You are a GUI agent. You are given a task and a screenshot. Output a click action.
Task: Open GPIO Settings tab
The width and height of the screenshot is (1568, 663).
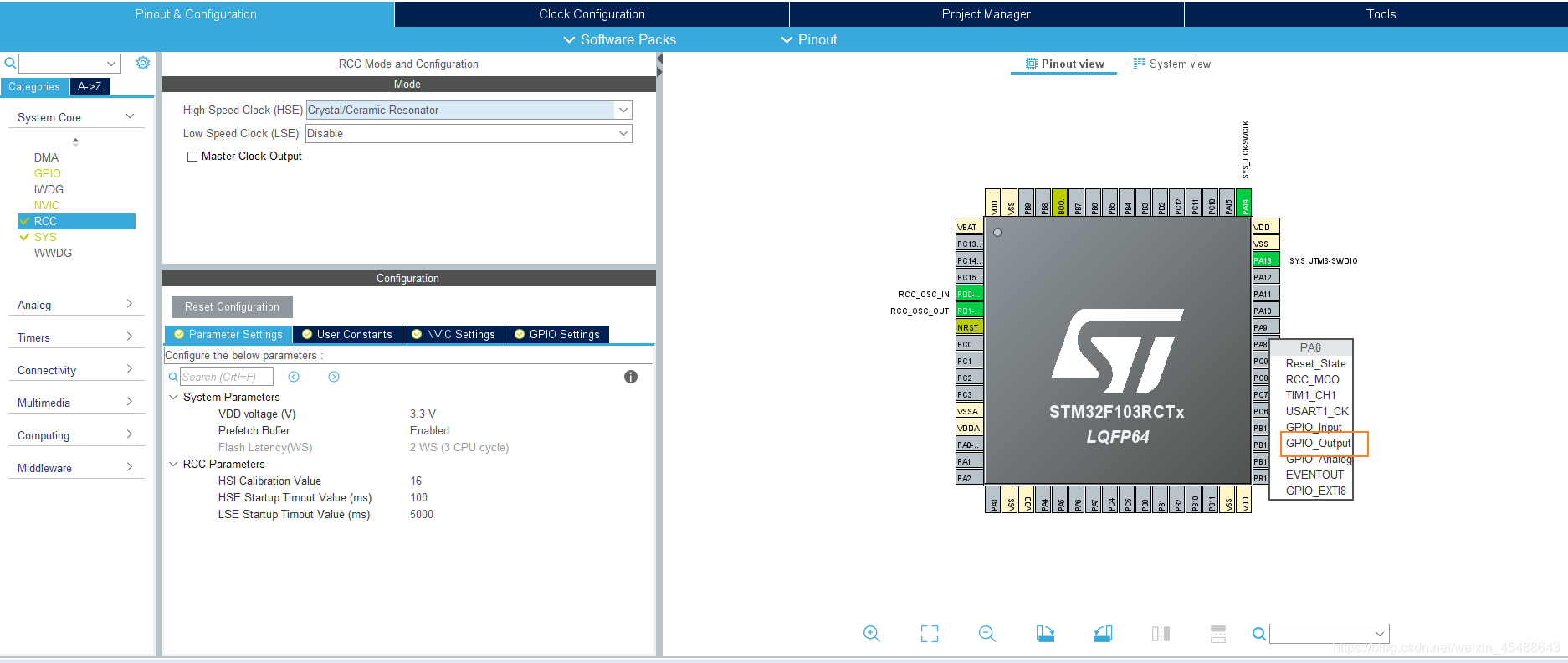tap(557, 335)
